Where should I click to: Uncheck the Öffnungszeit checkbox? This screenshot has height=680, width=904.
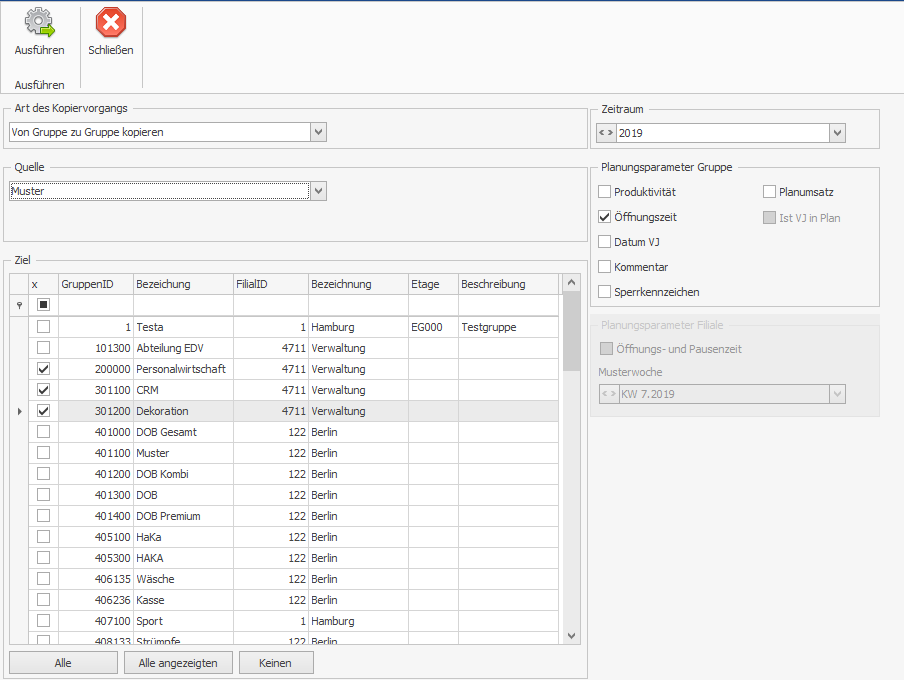(x=604, y=217)
